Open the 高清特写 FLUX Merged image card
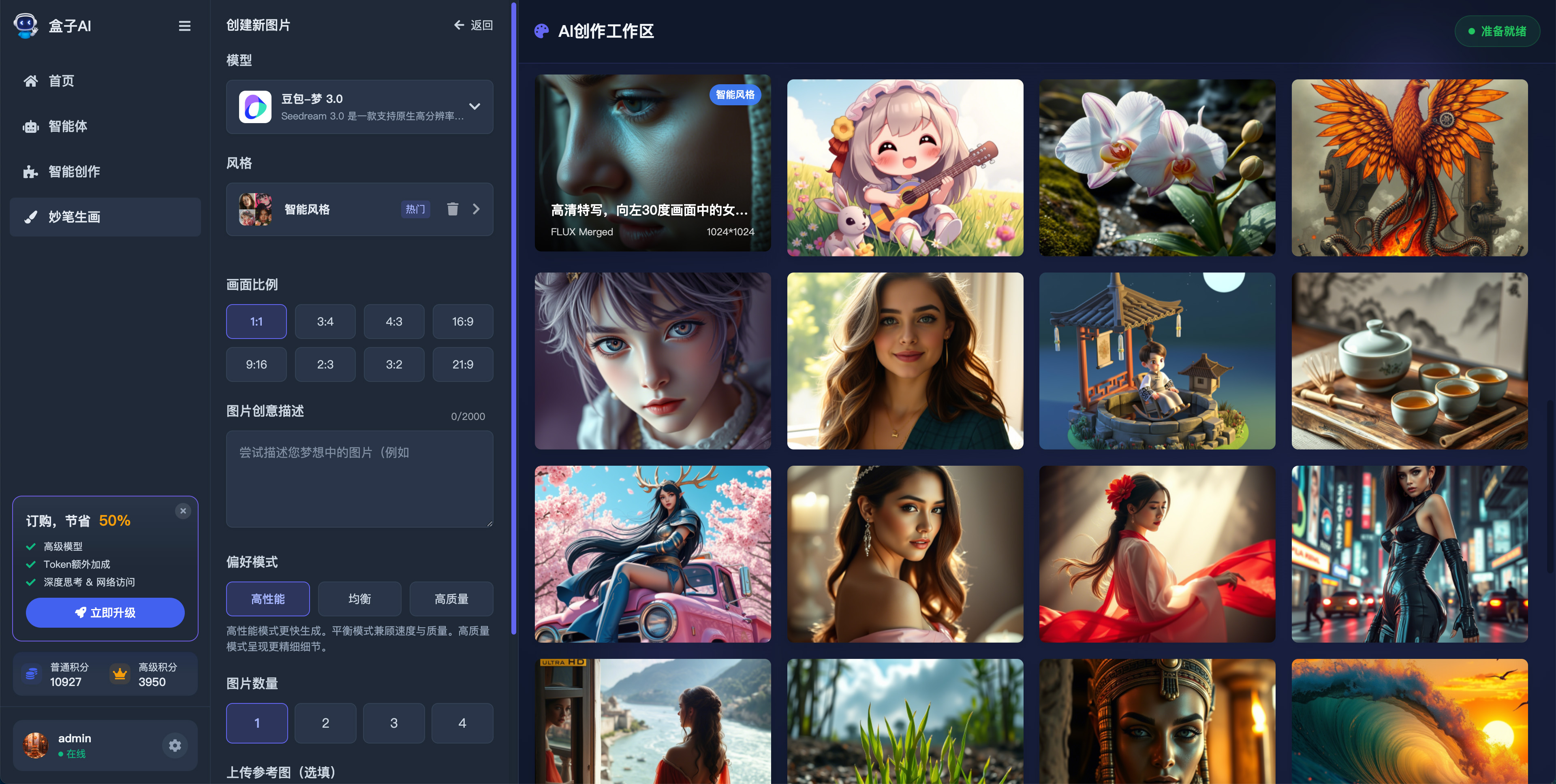Image resolution: width=1556 pixels, height=784 pixels. coord(652,163)
